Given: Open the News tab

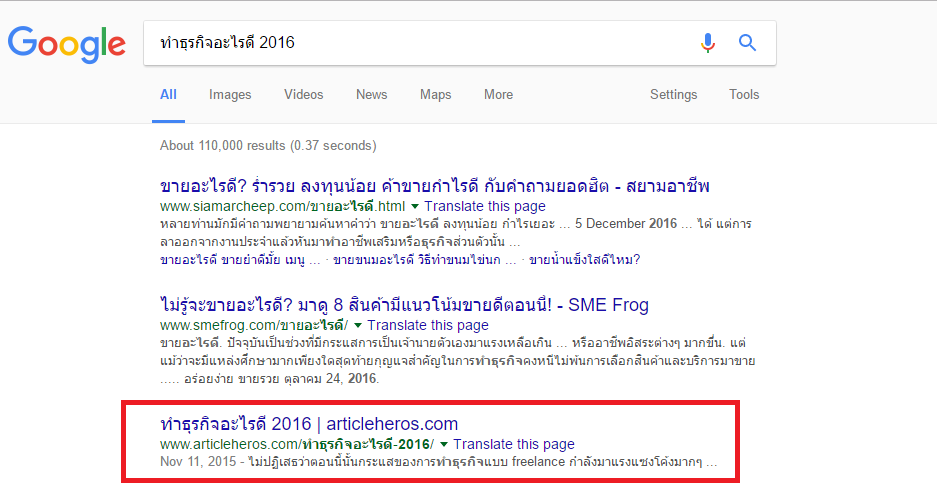Looking at the screenshot, I should (x=372, y=94).
